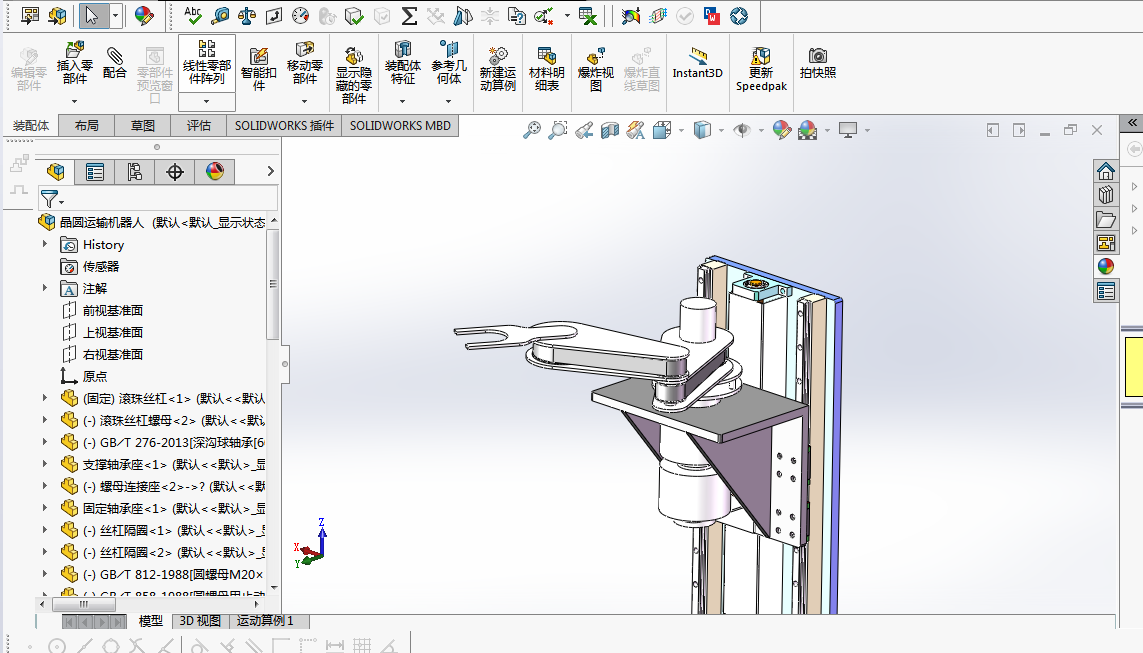Click the Home icon in the task pane
Viewport: 1143px width, 653px height.
point(1106,171)
